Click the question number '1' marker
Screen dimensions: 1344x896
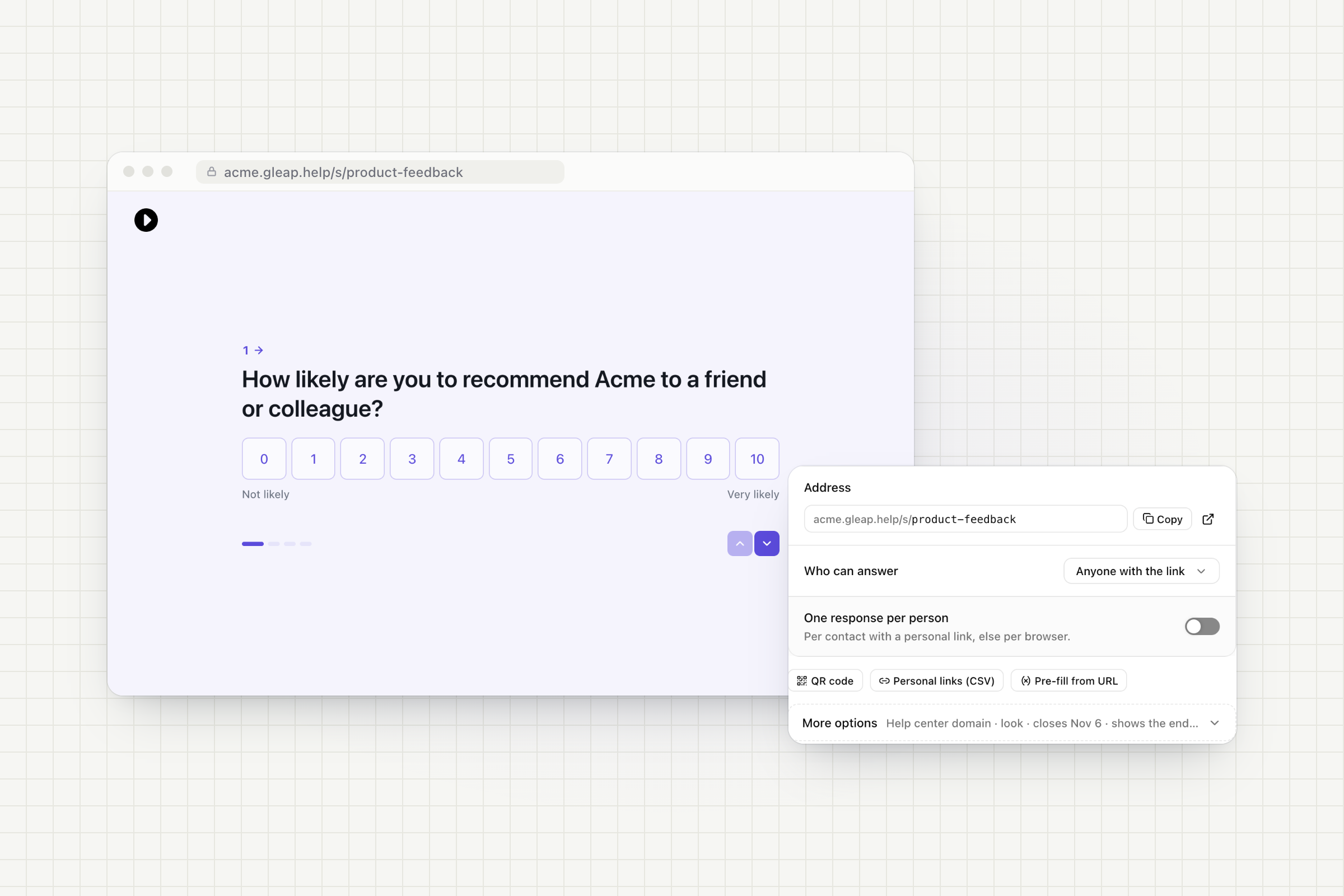[x=253, y=351]
